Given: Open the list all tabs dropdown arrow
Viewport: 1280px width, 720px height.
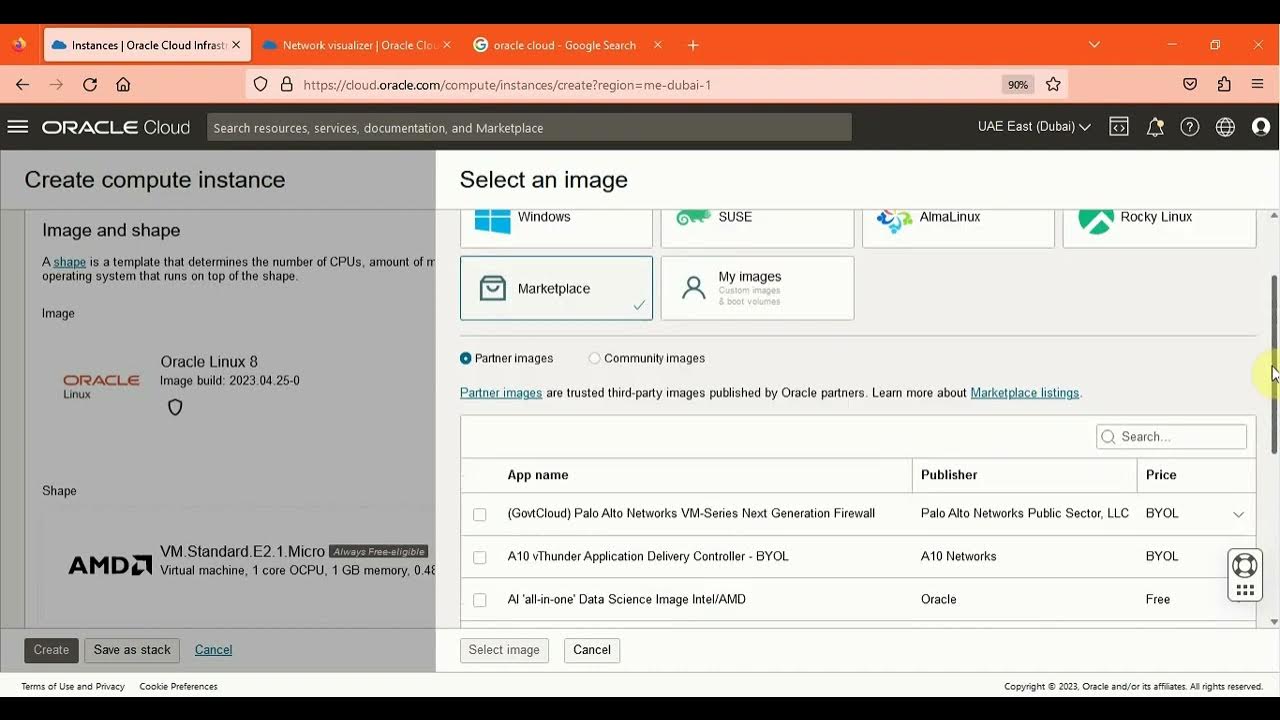Looking at the screenshot, I should (x=1094, y=45).
